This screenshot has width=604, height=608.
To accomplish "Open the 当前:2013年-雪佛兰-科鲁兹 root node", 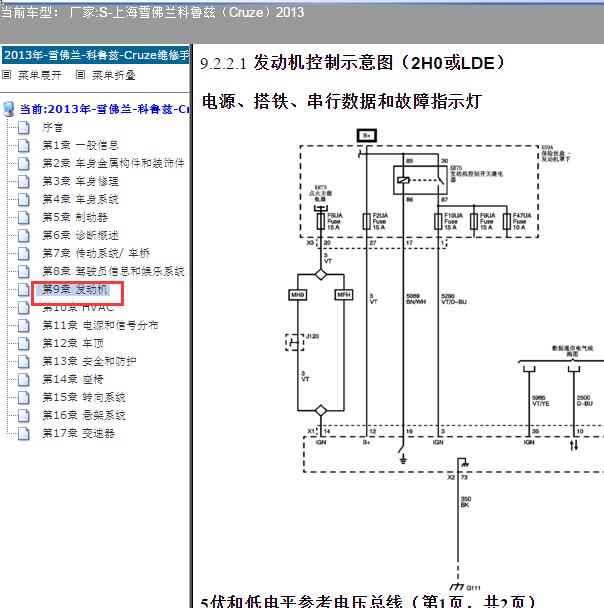I will tap(104, 109).
